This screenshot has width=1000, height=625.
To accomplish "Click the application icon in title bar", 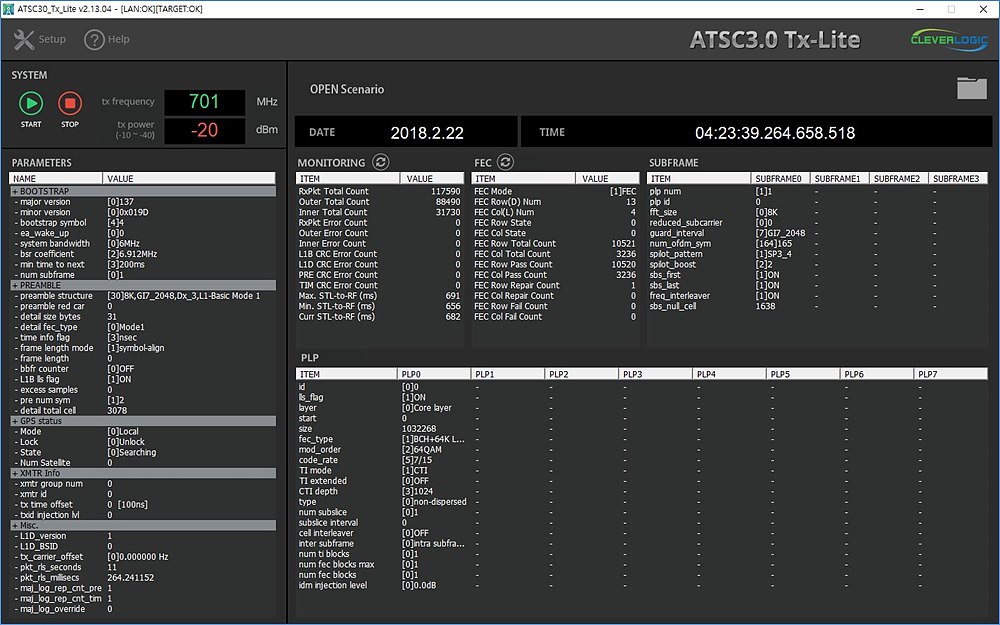I will (8, 9).
